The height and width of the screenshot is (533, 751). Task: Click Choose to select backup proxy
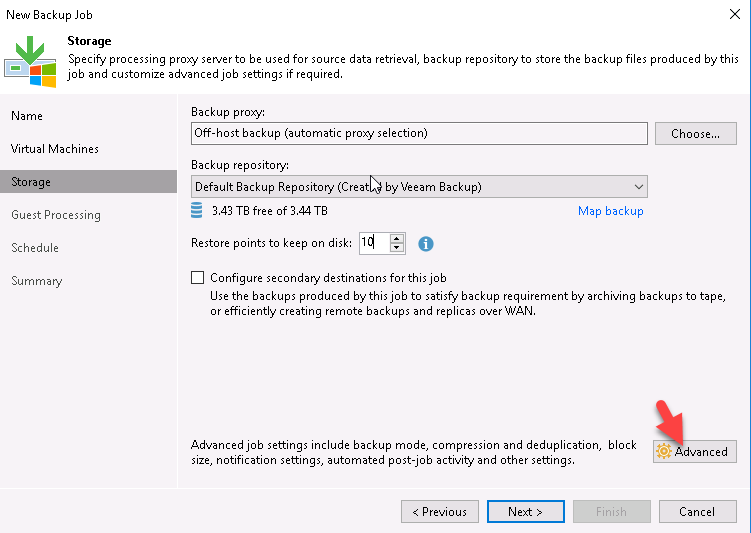[x=696, y=133]
